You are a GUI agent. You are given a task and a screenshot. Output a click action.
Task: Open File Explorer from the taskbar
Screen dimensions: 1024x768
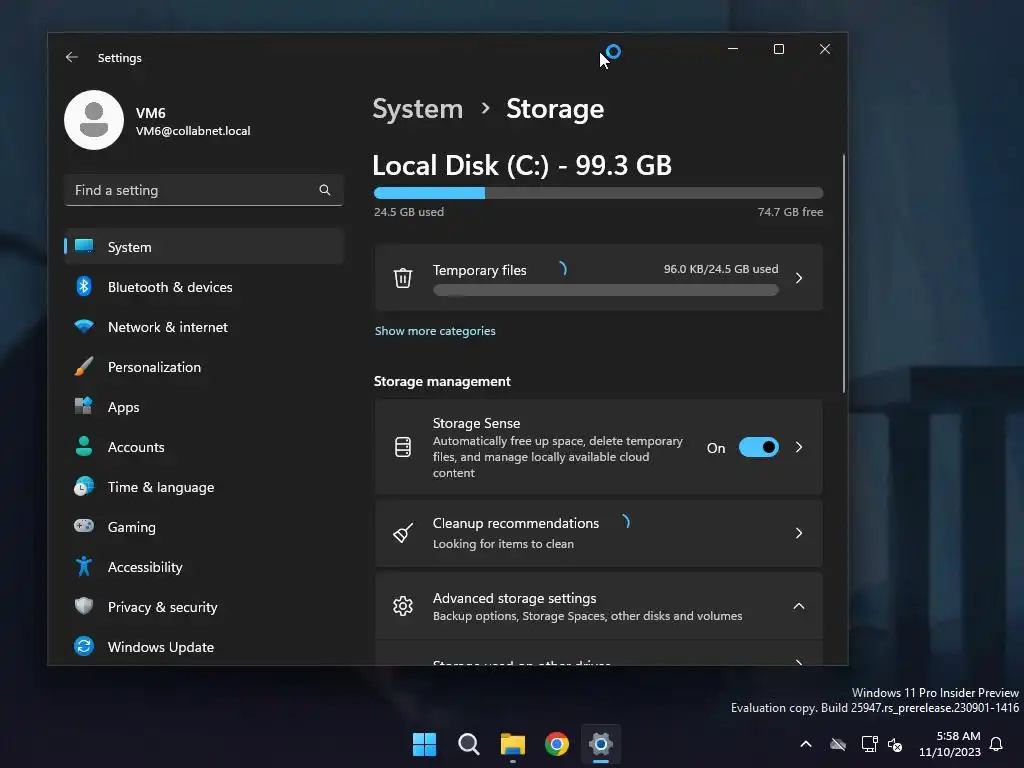(513, 744)
